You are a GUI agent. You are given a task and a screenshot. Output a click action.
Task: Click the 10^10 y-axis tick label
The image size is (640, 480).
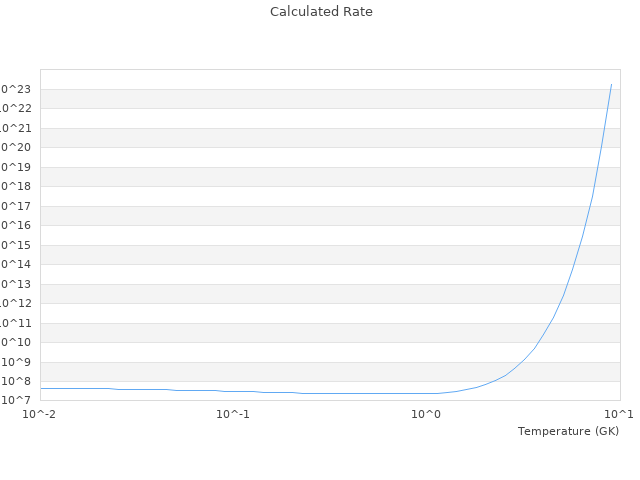pyautogui.click(x=17, y=343)
